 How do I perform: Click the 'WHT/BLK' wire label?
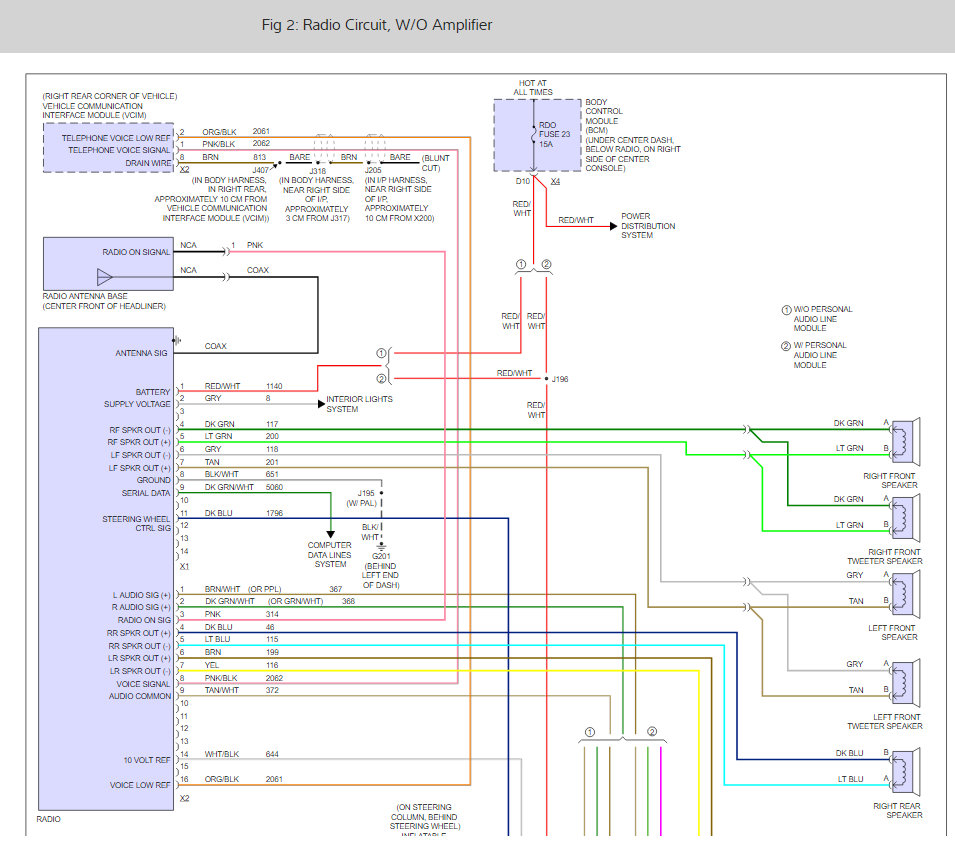coord(222,754)
